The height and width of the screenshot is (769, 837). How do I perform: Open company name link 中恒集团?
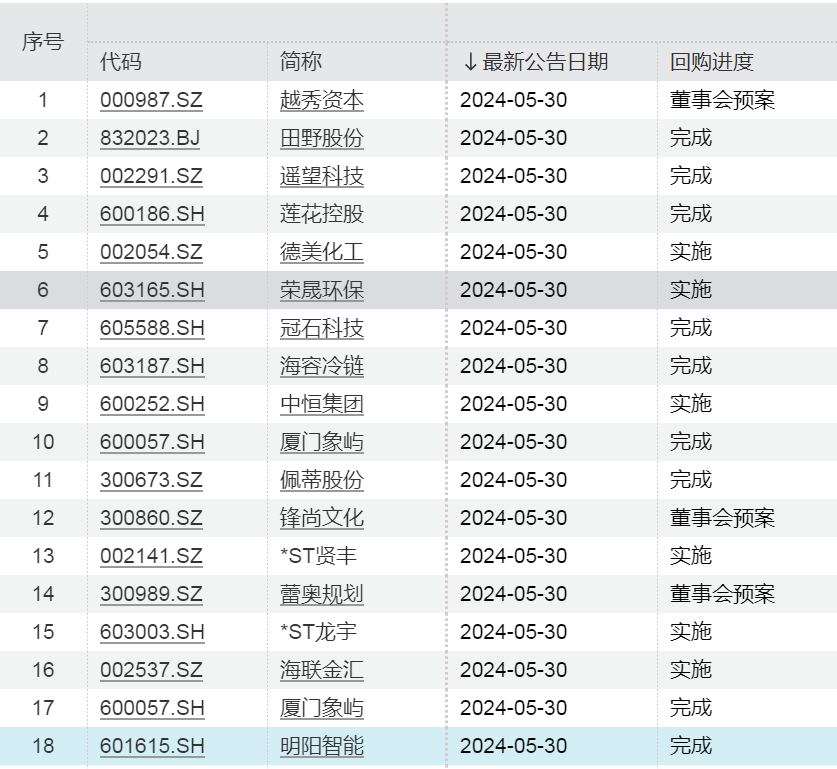point(322,404)
